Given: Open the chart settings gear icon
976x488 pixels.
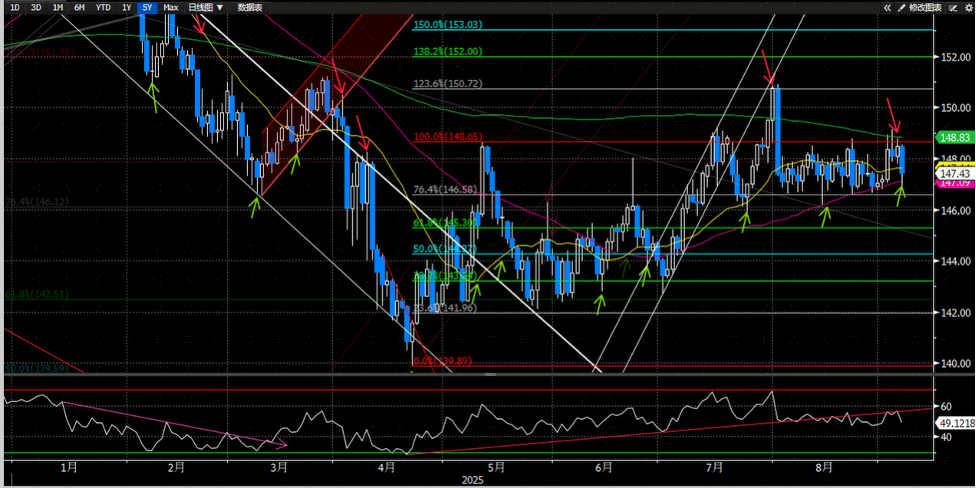Looking at the screenshot, I should (x=969, y=7).
